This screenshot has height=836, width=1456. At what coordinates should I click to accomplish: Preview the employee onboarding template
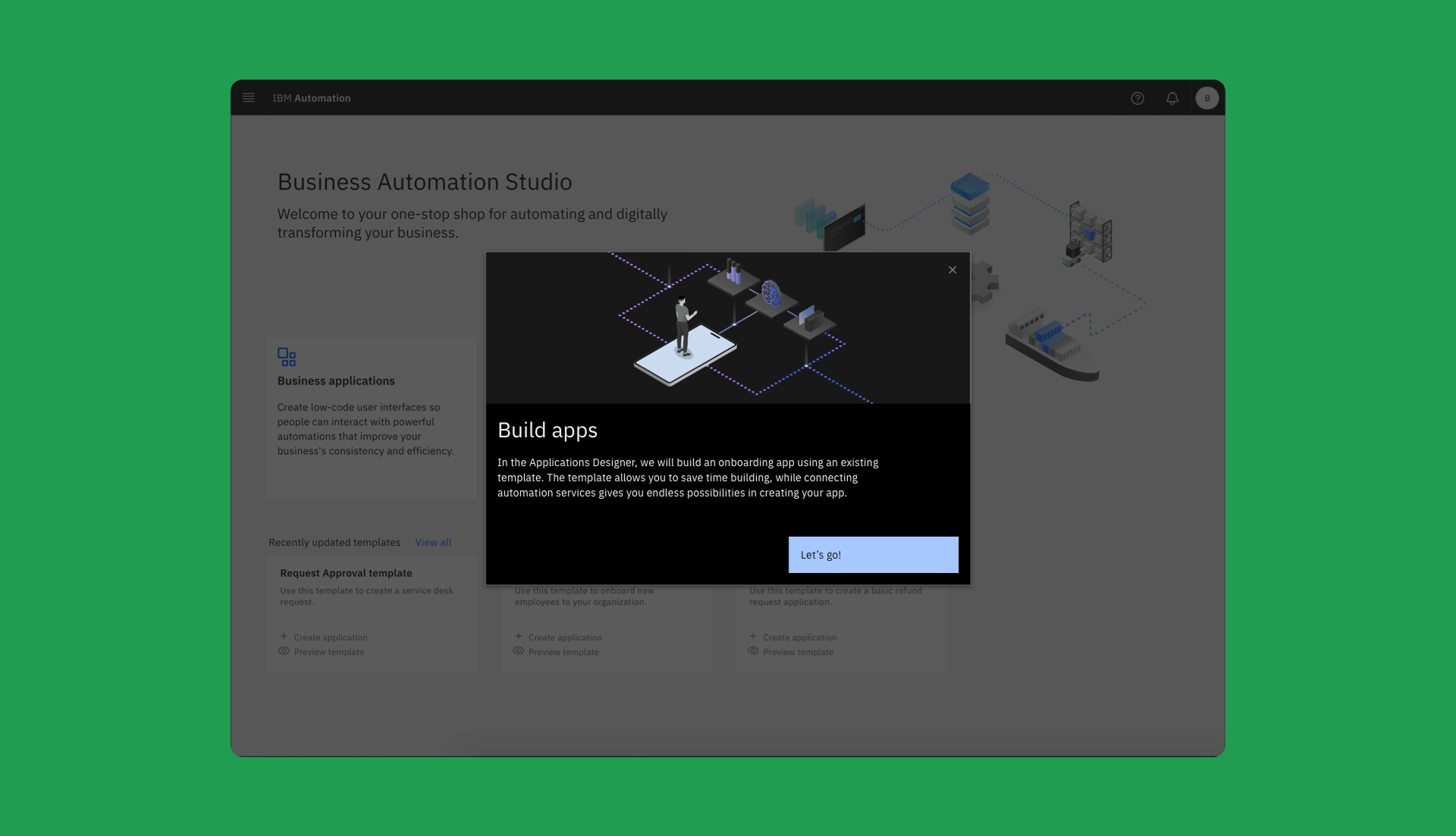click(x=557, y=652)
